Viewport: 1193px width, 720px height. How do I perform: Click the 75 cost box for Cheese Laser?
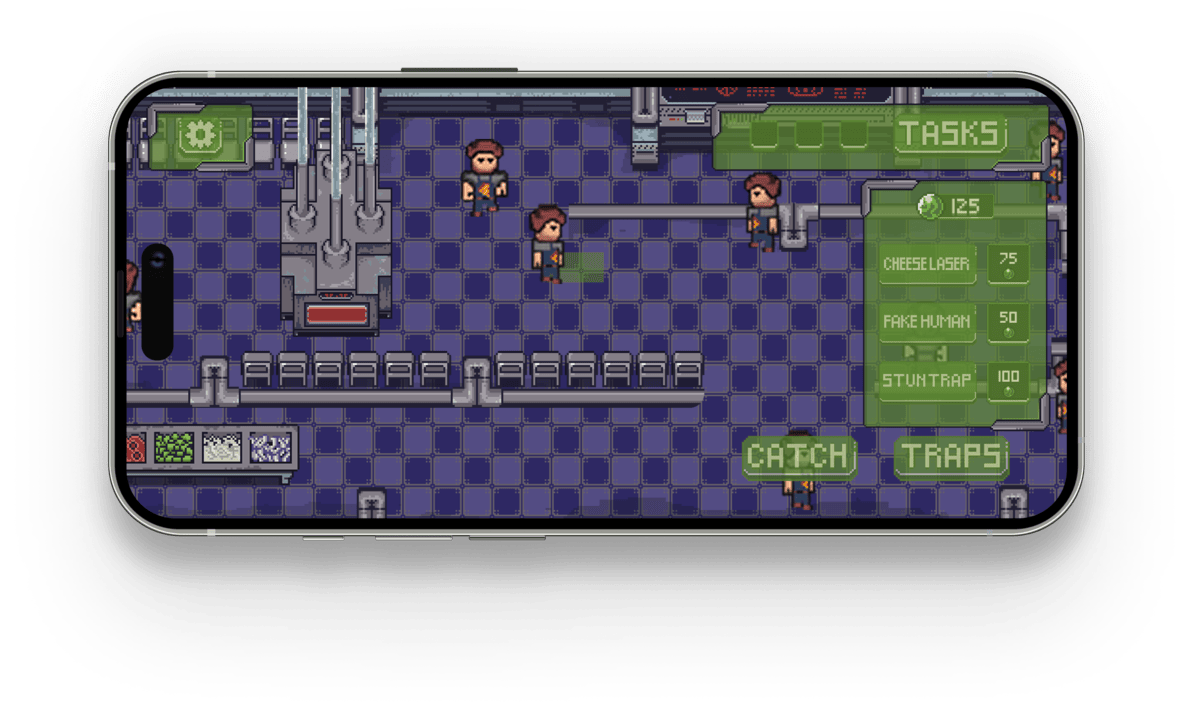[x=1008, y=263]
